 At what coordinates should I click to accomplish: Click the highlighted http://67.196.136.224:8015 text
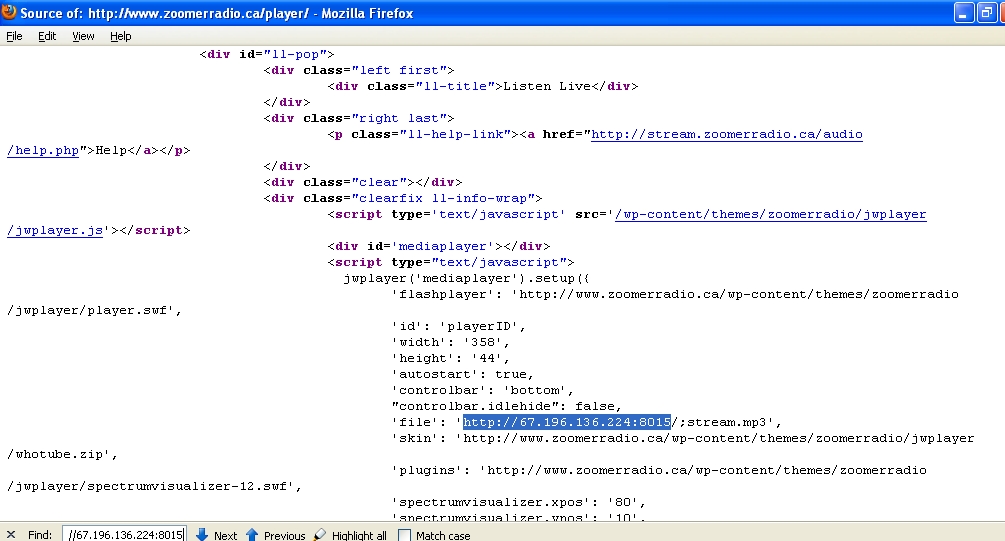pos(567,422)
